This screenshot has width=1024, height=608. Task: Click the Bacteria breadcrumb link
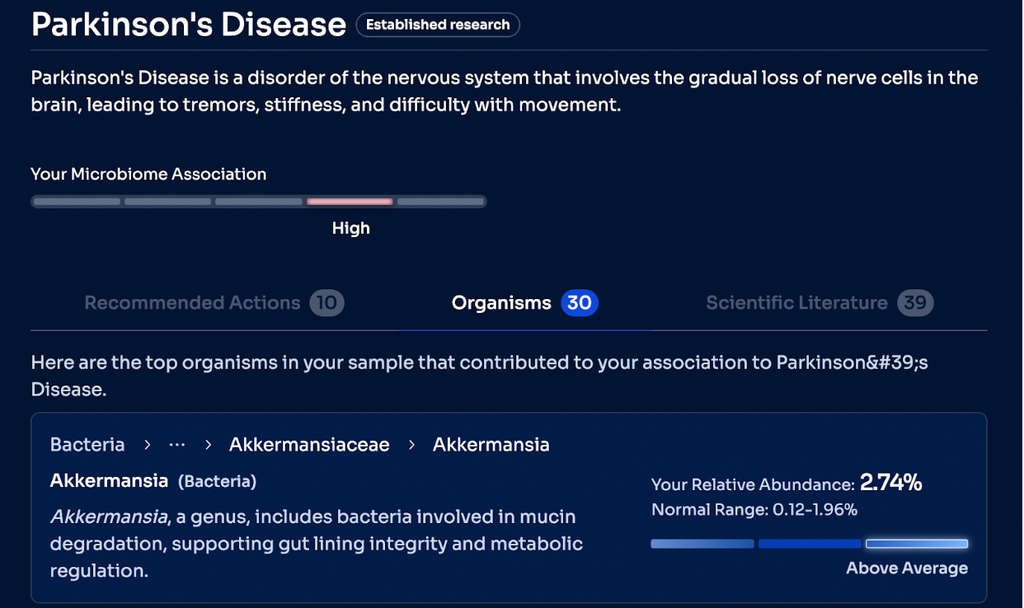point(87,444)
